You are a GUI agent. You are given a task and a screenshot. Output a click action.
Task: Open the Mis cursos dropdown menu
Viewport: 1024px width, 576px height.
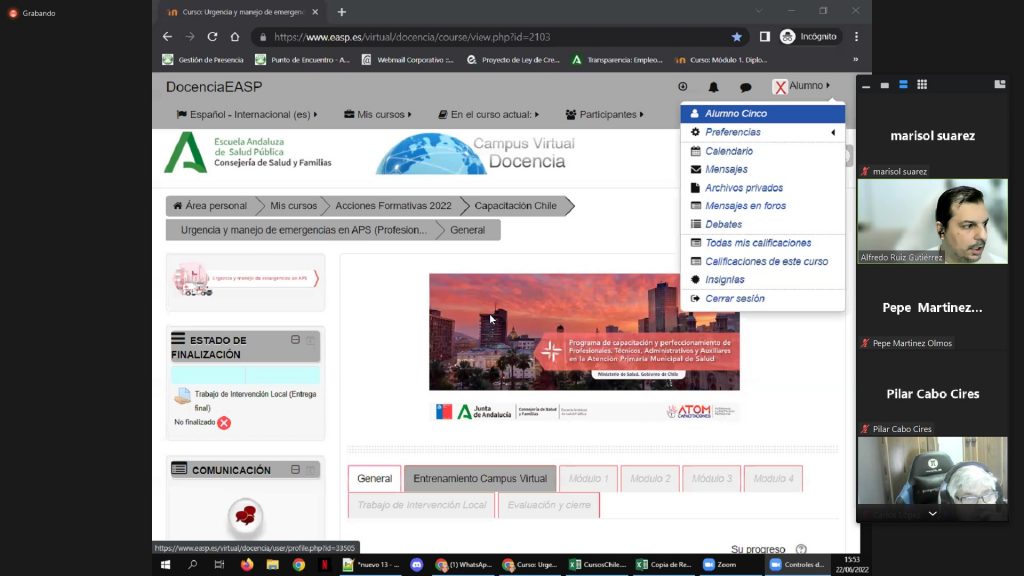click(377, 115)
